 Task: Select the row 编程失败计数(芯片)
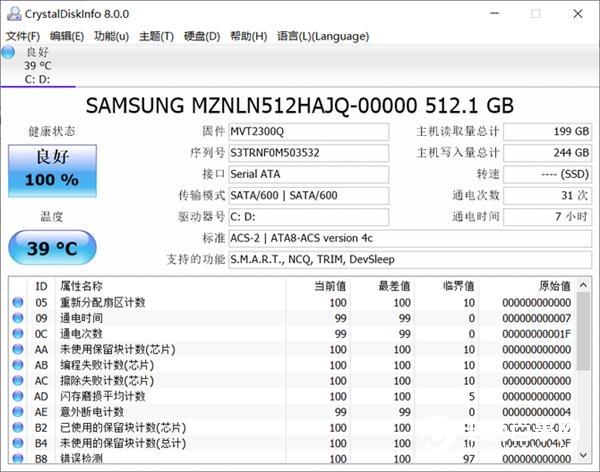293,365
